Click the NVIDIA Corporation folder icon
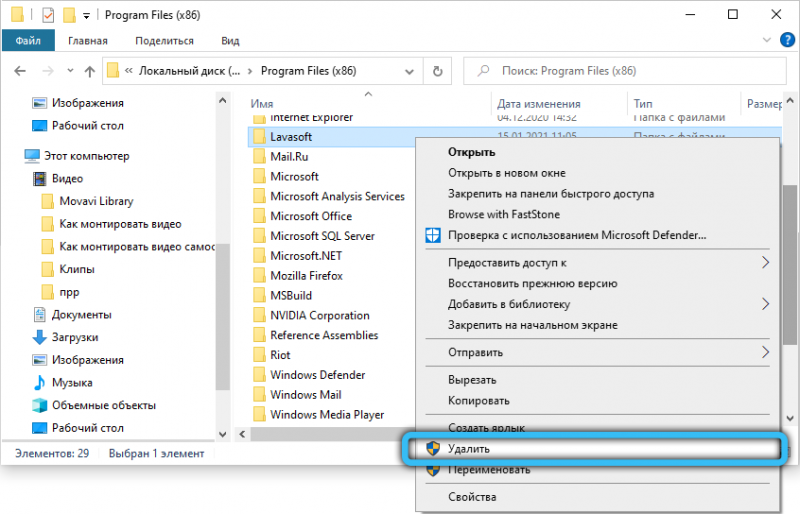Screen dimensions: 800x514 [x=259, y=315]
